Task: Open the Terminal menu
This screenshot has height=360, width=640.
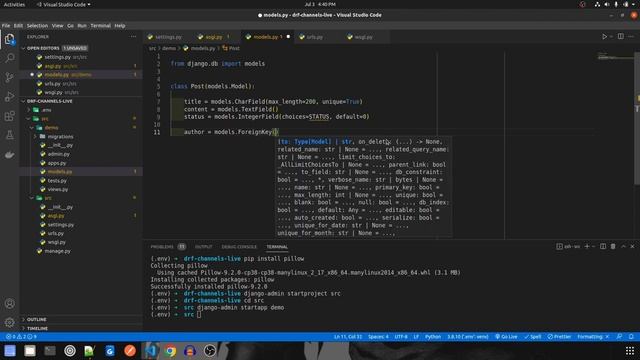Action: click(100, 25)
